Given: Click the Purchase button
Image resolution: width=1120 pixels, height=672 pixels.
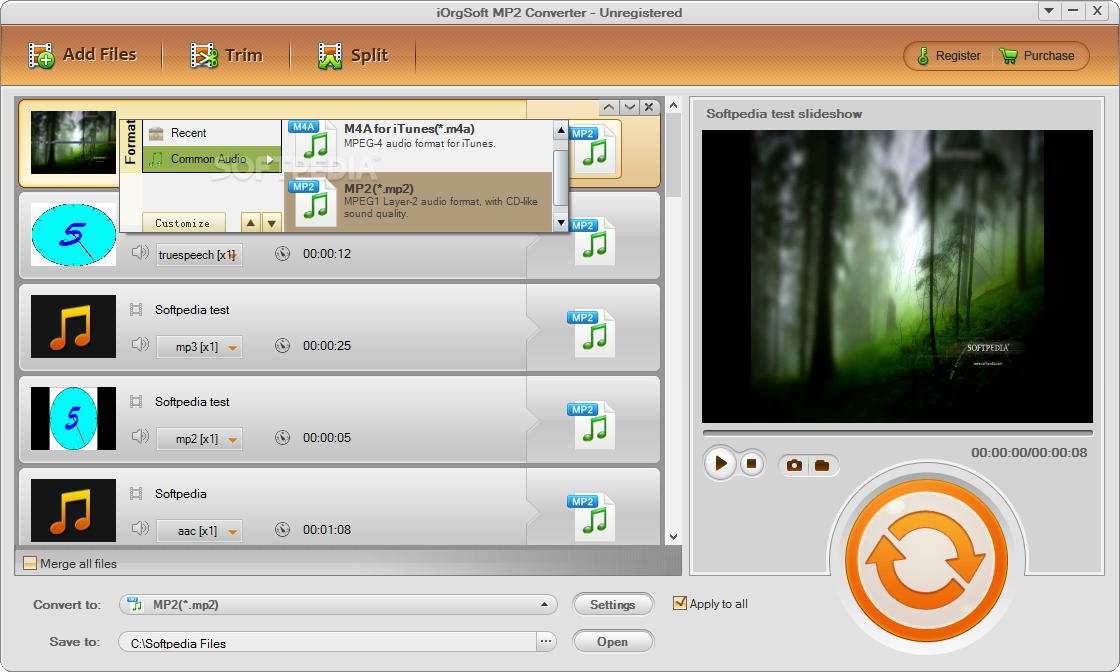Looking at the screenshot, I should (1037, 56).
